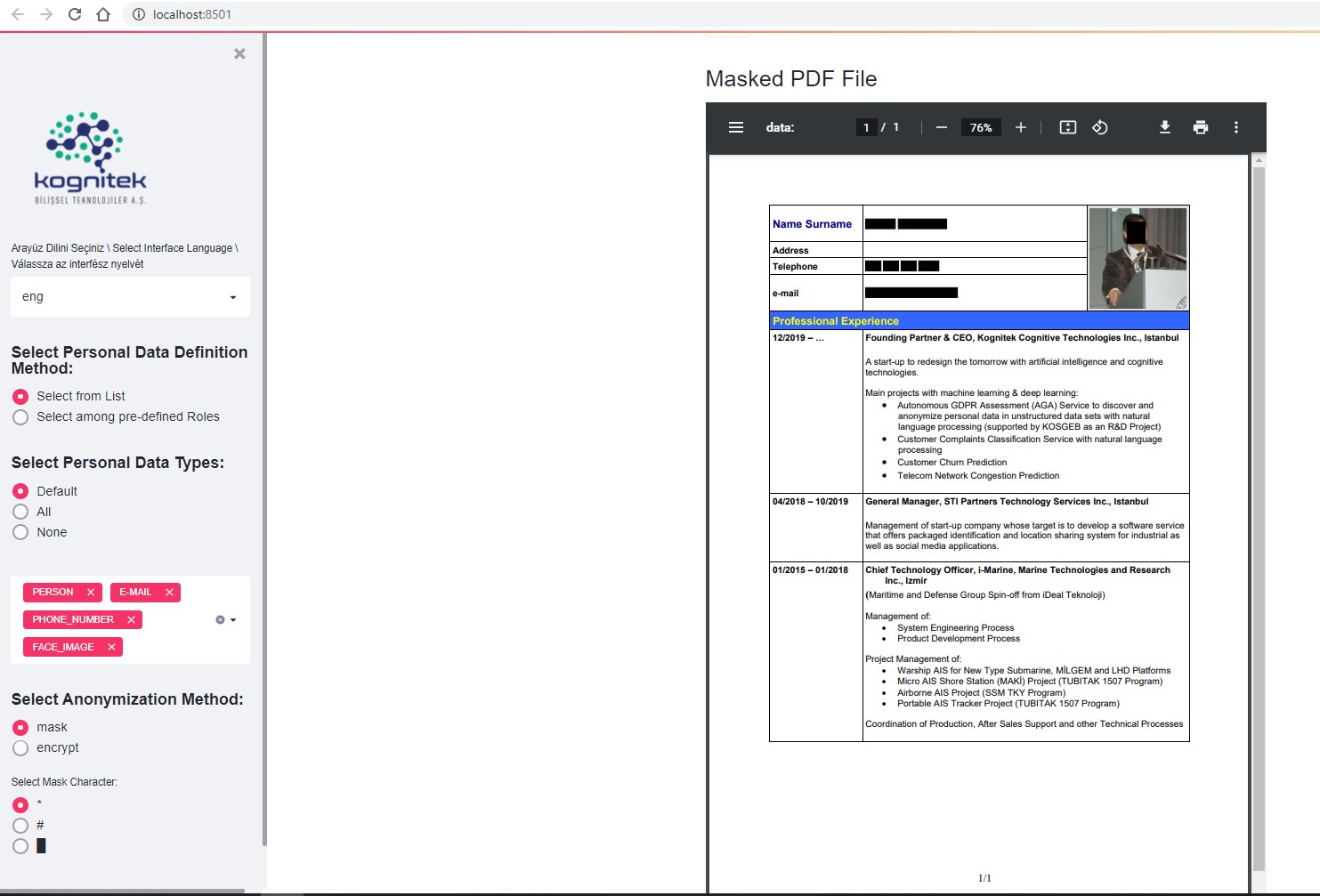The width and height of the screenshot is (1320, 896).
Task: Click the sidebar horizontal scrollbar
Action: 123,891
